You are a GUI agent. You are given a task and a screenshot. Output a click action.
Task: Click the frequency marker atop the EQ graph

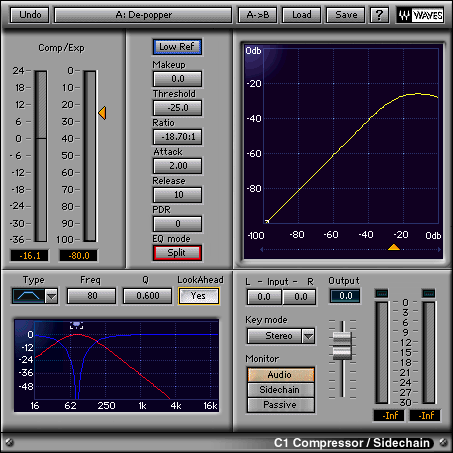click(76, 325)
